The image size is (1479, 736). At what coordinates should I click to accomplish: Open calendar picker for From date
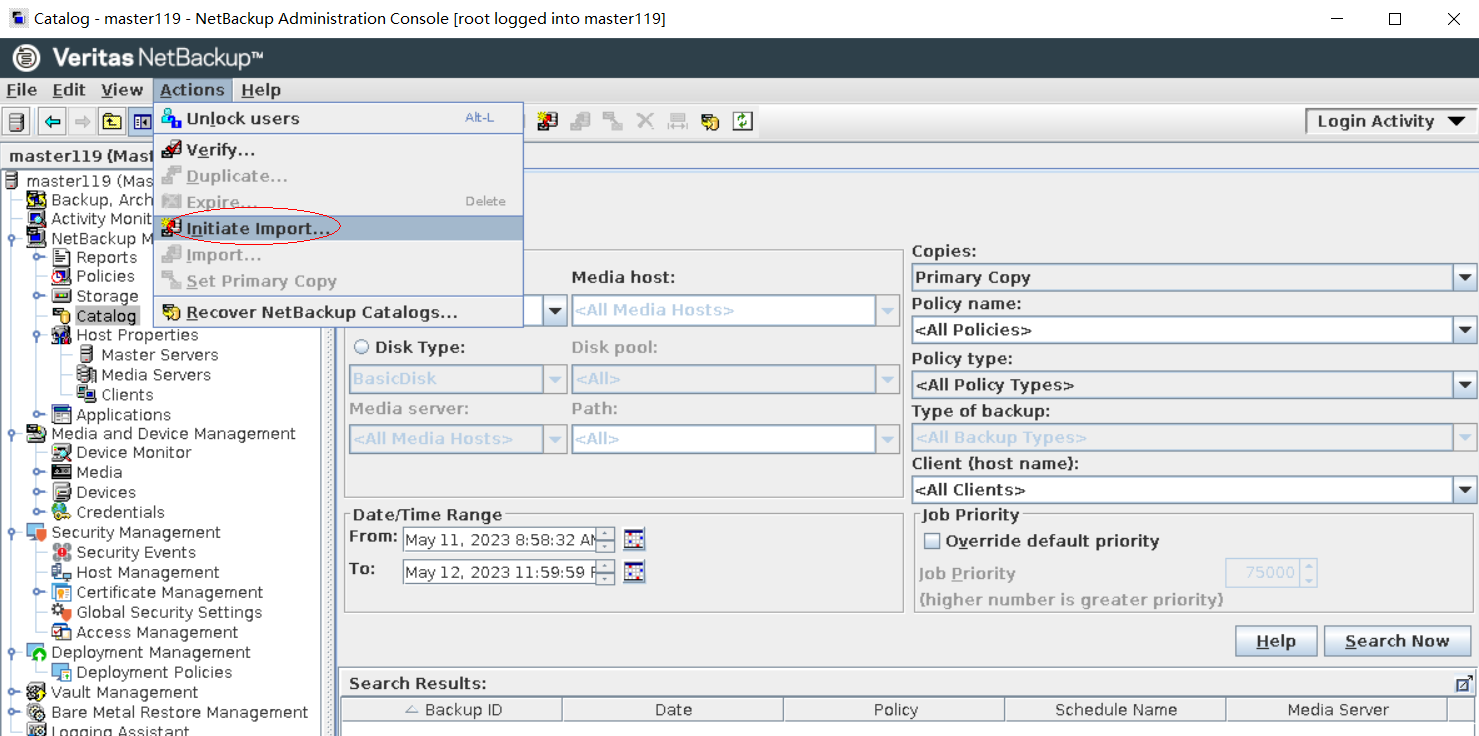tap(634, 540)
